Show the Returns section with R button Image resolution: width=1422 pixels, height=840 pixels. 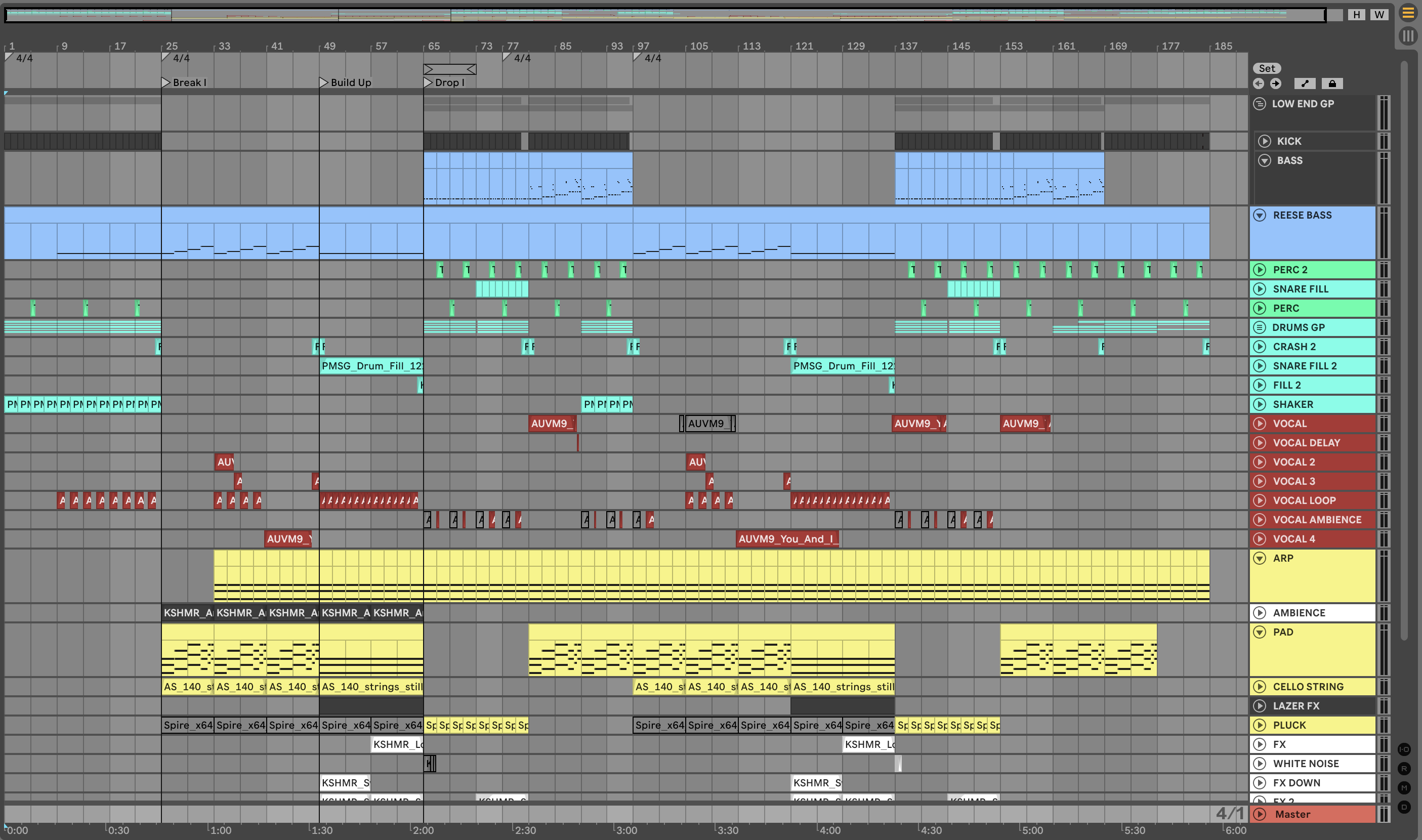pos(1404,768)
